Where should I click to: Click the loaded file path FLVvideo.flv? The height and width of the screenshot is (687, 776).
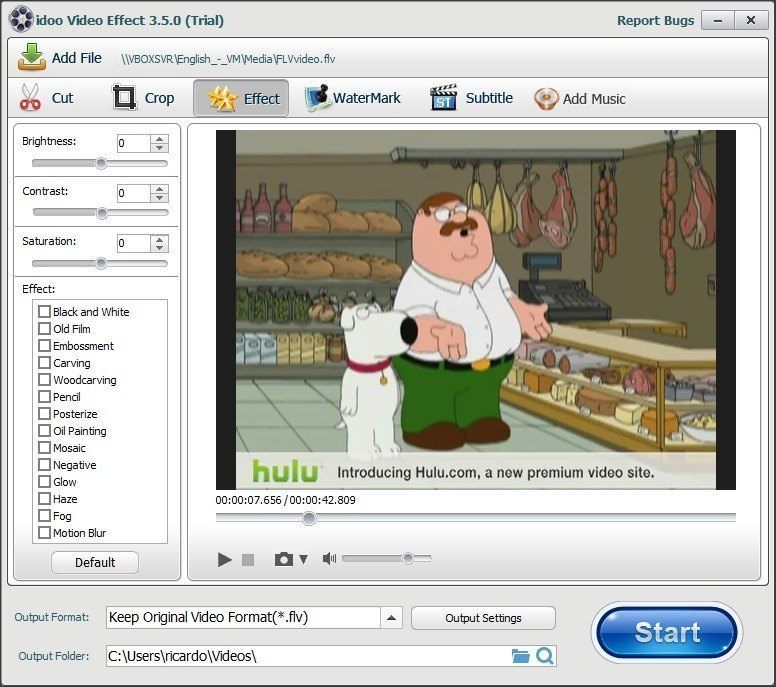point(228,59)
